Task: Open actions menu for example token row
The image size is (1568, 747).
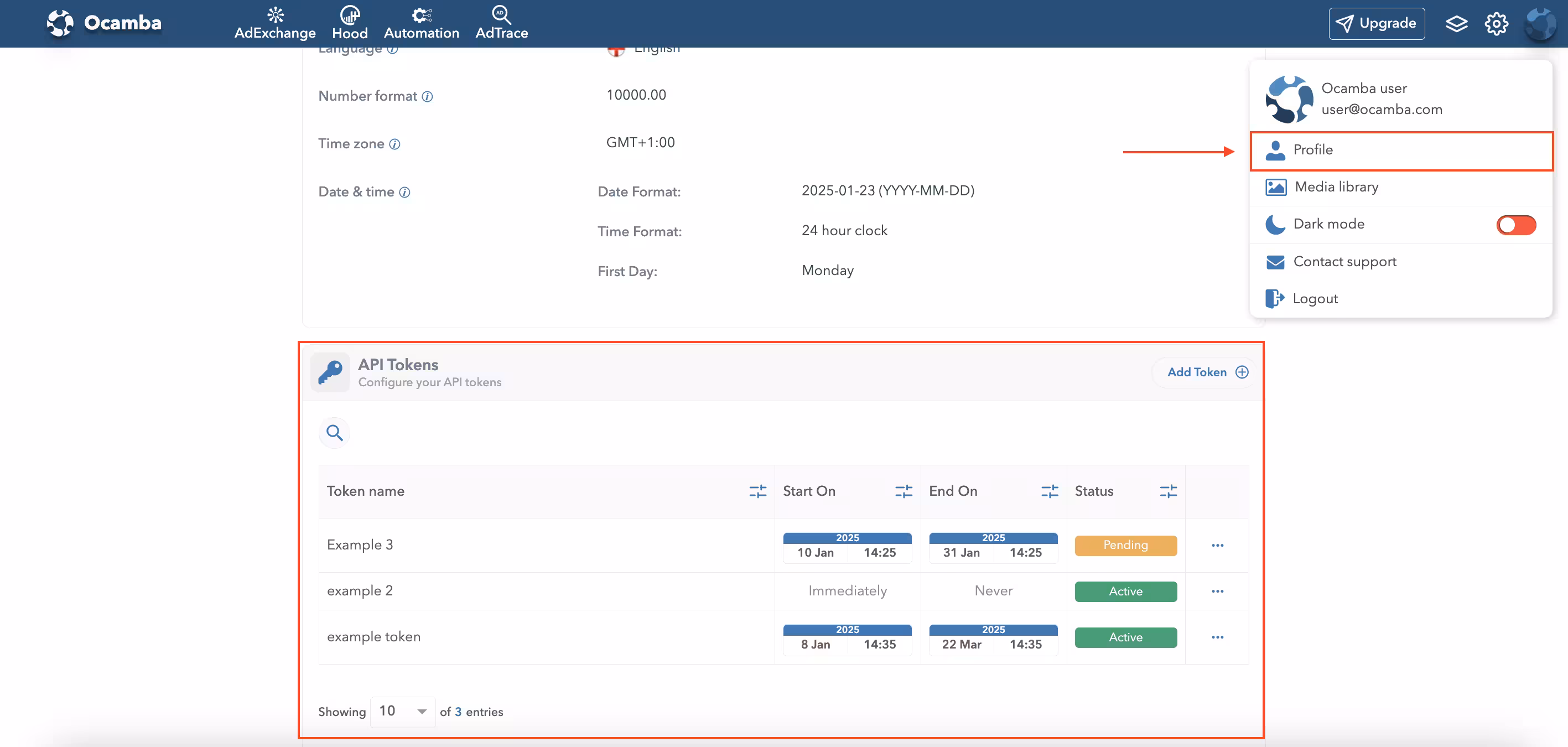Action: pos(1217,637)
